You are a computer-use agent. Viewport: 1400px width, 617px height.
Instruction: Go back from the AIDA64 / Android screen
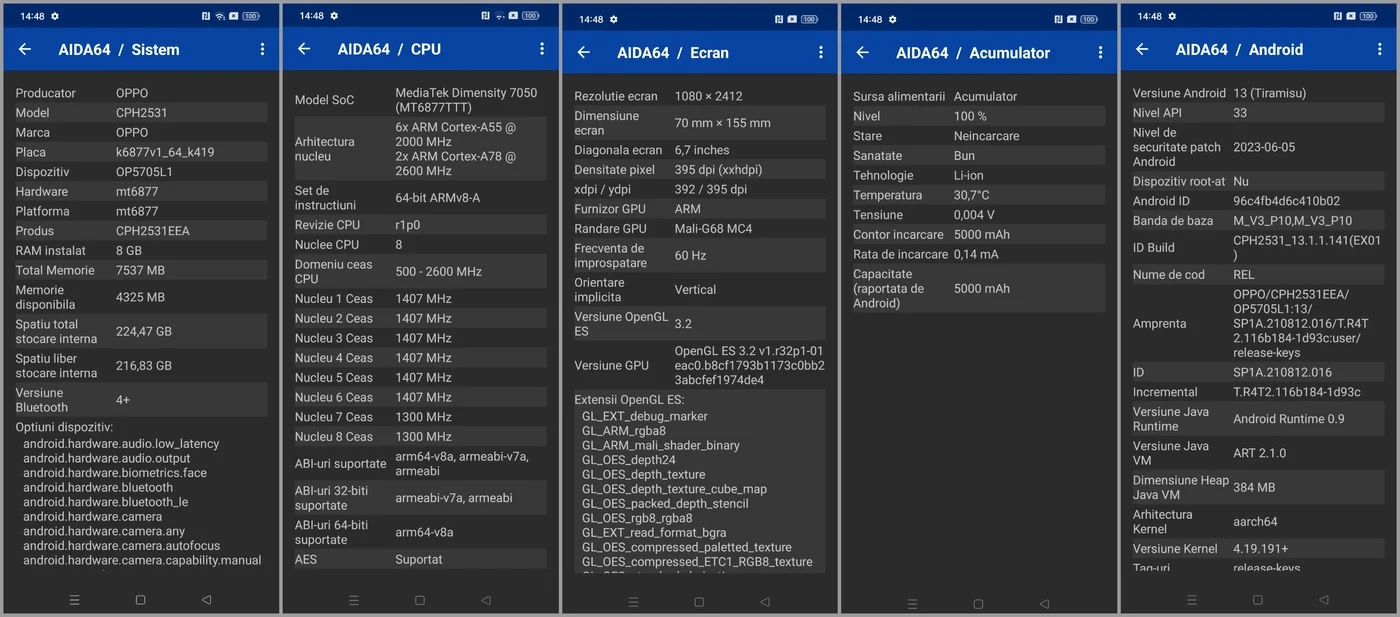1142,49
